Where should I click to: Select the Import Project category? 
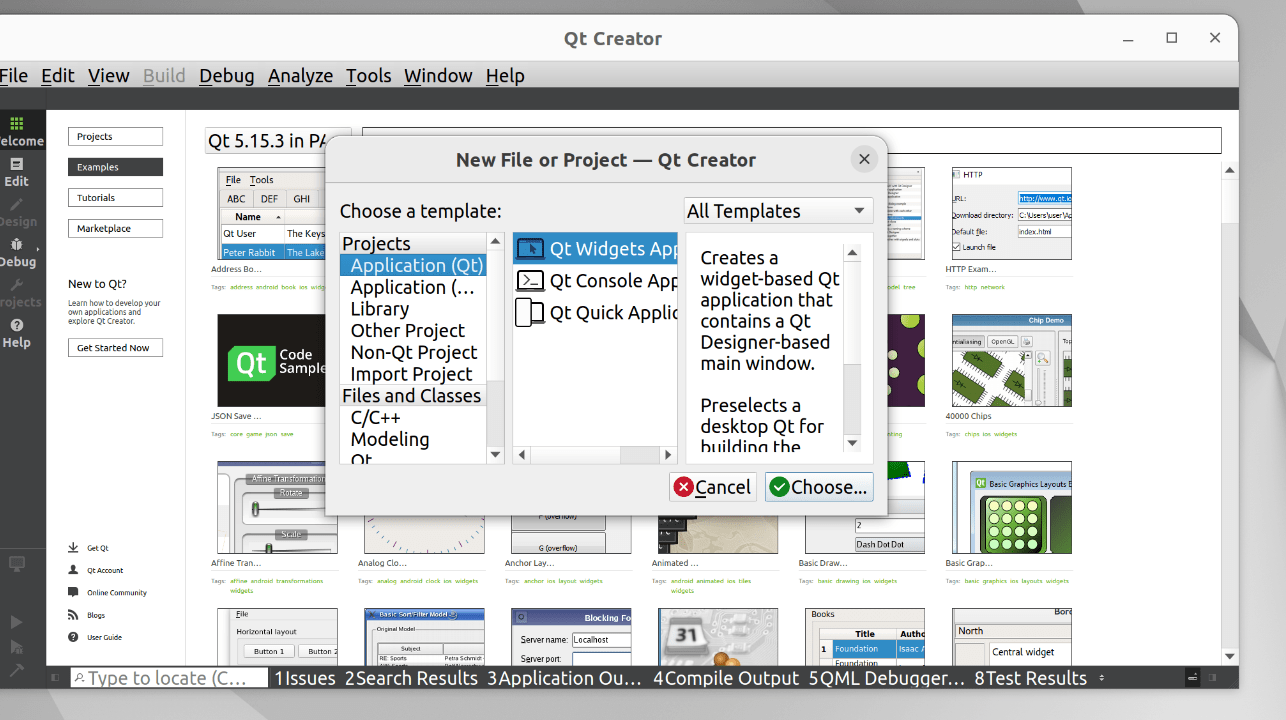(x=413, y=374)
